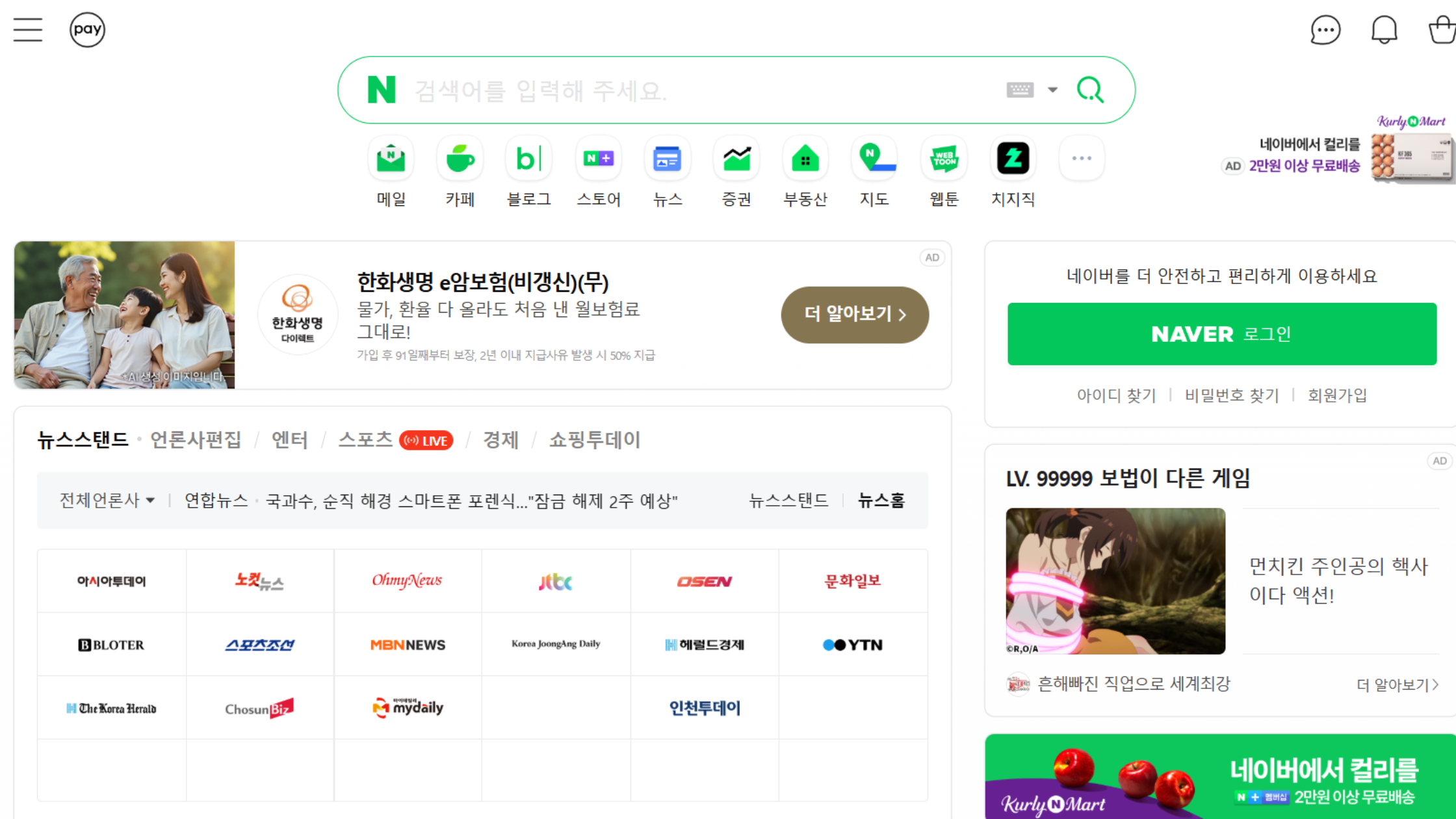The height and width of the screenshot is (819, 1456).
Task: Open the Chzzk (치지직) icon
Action: [1013, 159]
